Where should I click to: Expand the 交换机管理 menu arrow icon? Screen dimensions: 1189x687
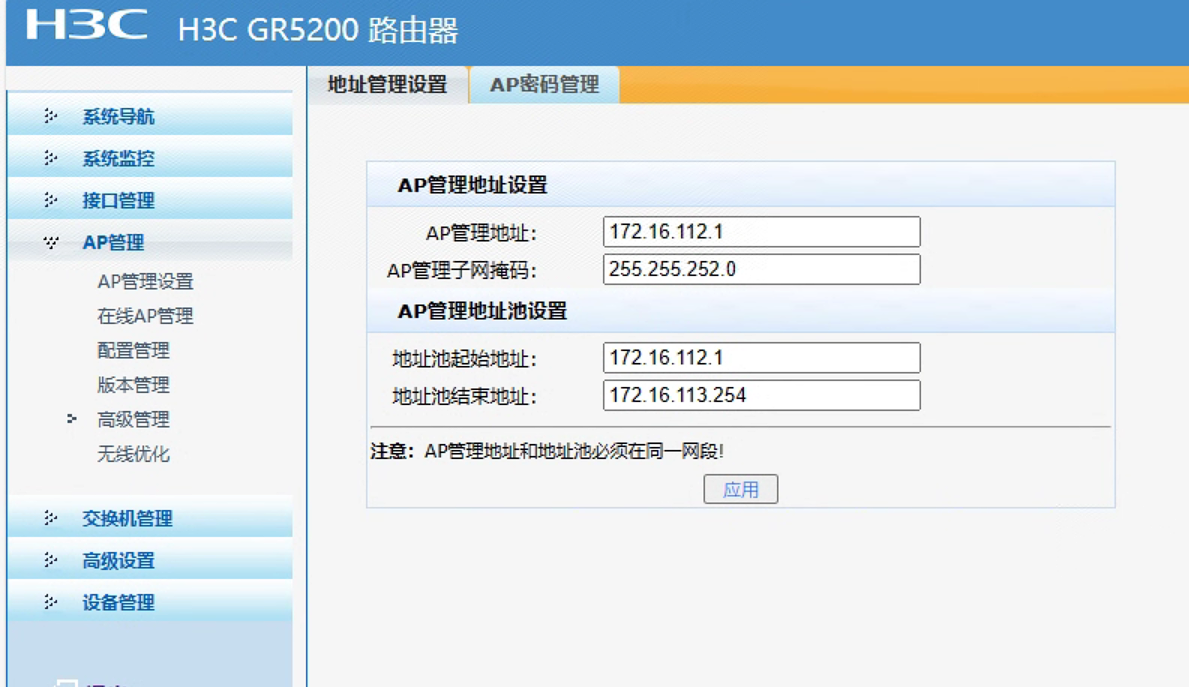50,518
